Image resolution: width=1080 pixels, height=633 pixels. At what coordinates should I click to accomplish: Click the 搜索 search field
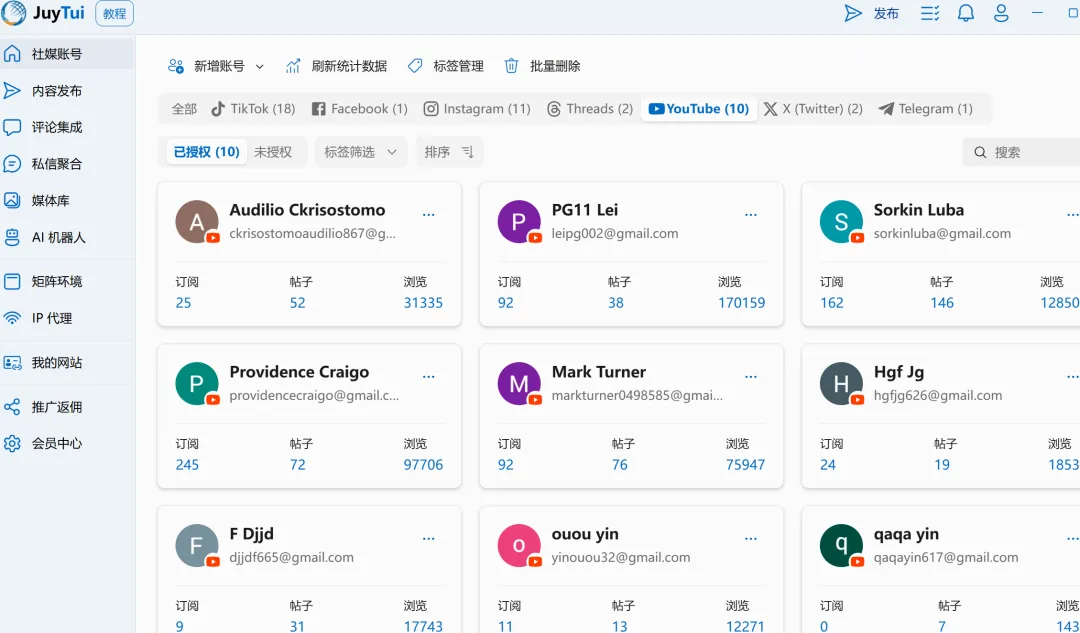pyautogui.click(x=1022, y=152)
